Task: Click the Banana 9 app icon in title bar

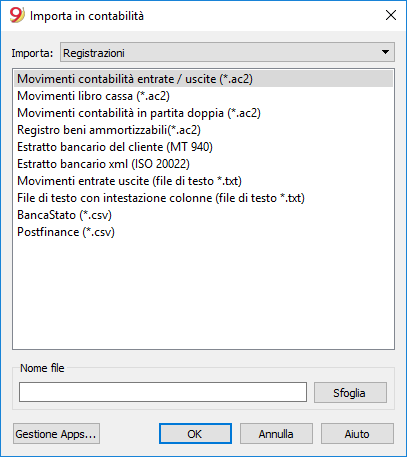Action: click(x=17, y=15)
